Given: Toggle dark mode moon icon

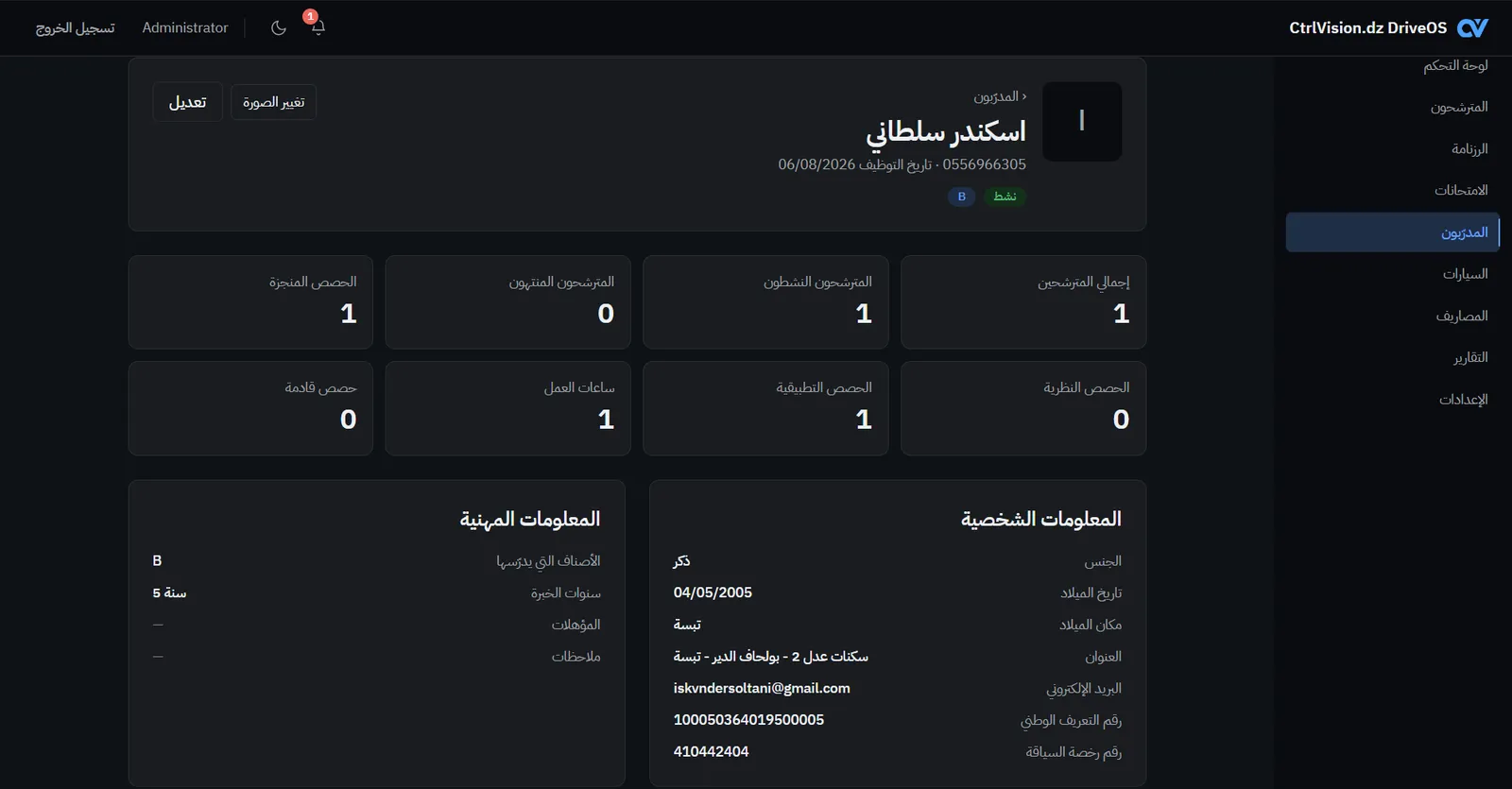Looking at the screenshot, I should coord(278,27).
